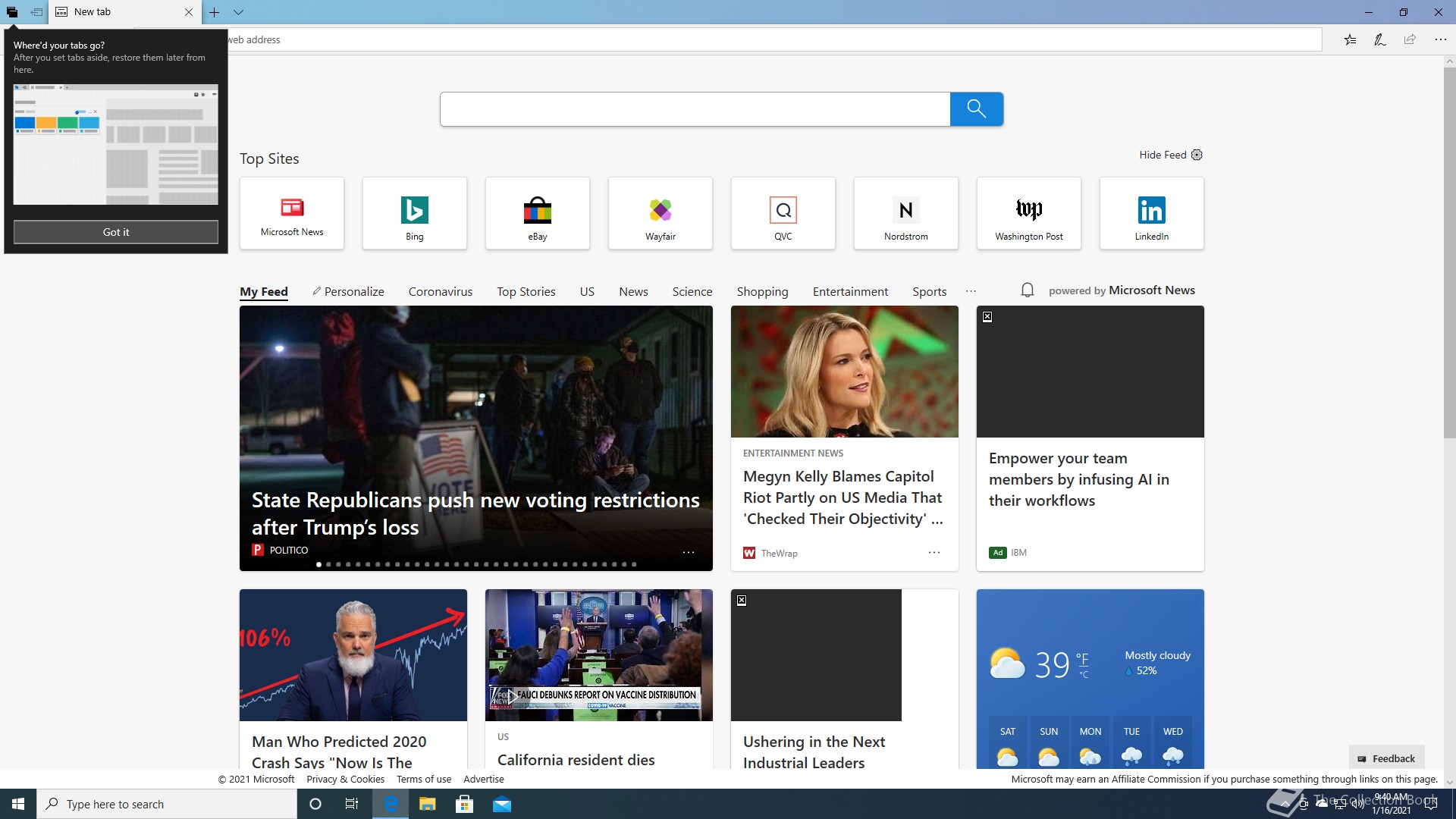Open the Windows Start menu

[18, 804]
